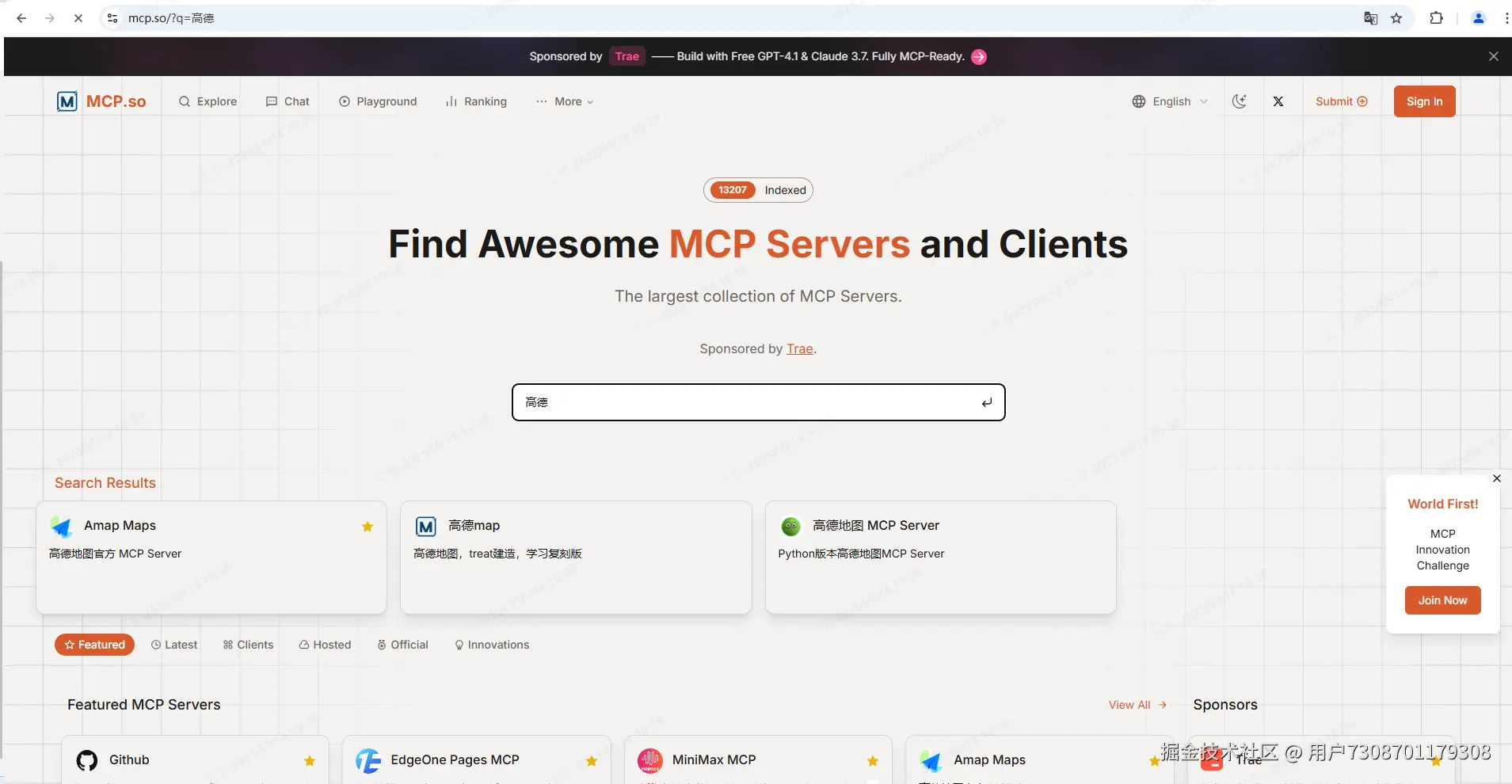The height and width of the screenshot is (784, 1512).
Task: Click the star on Github card
Action: [310, 761]
